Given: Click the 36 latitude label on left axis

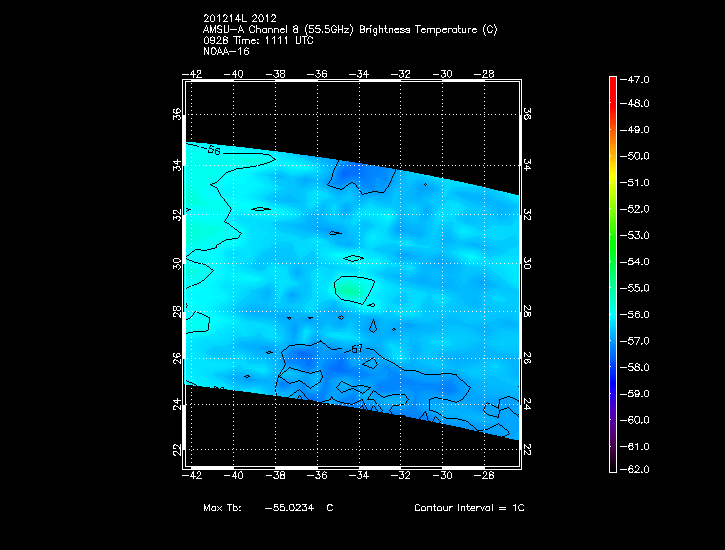Looking at the screenshot, I should (x=178, y=115).
